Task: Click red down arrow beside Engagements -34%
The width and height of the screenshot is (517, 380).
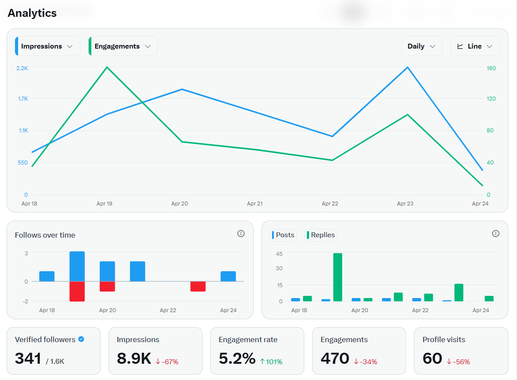Action: click(x=356, y=361)
